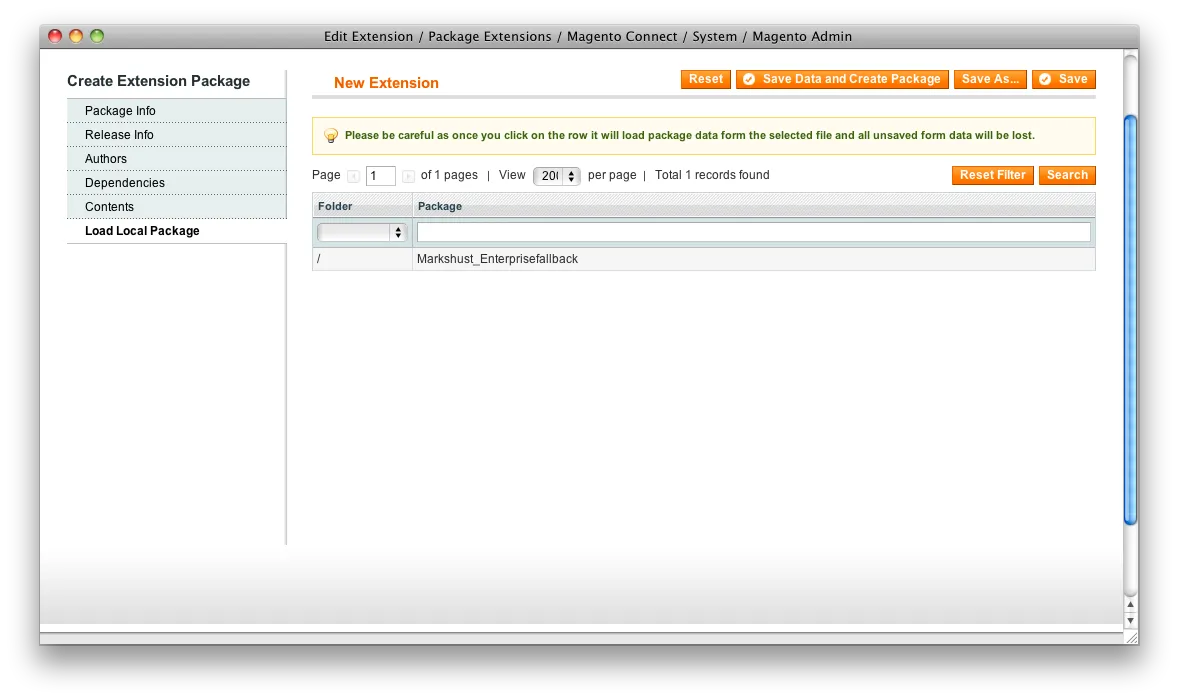Screen dimensions: 1178x699
Task: Select the Authors tab
Action: click(x=105, y=159)
